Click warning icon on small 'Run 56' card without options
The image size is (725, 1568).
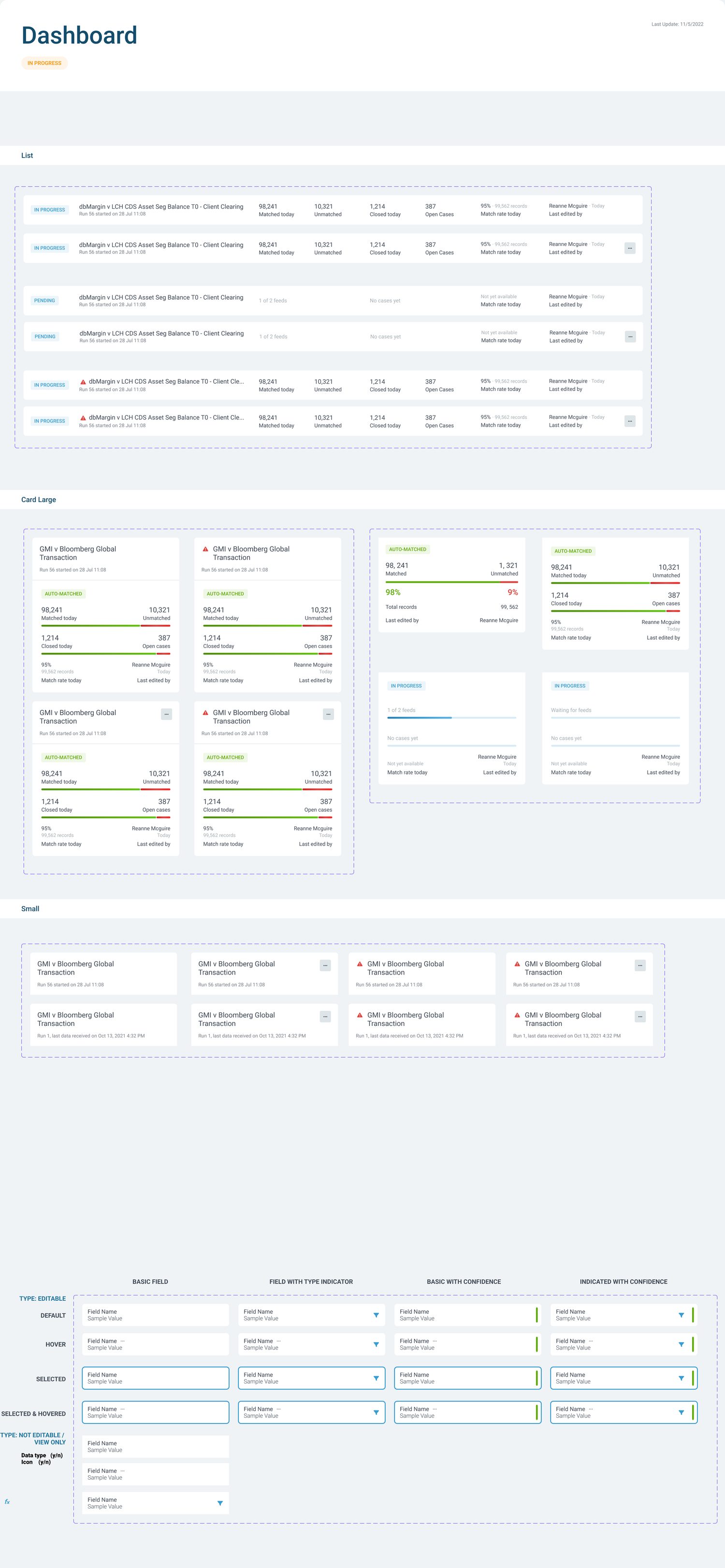(360, 964)
